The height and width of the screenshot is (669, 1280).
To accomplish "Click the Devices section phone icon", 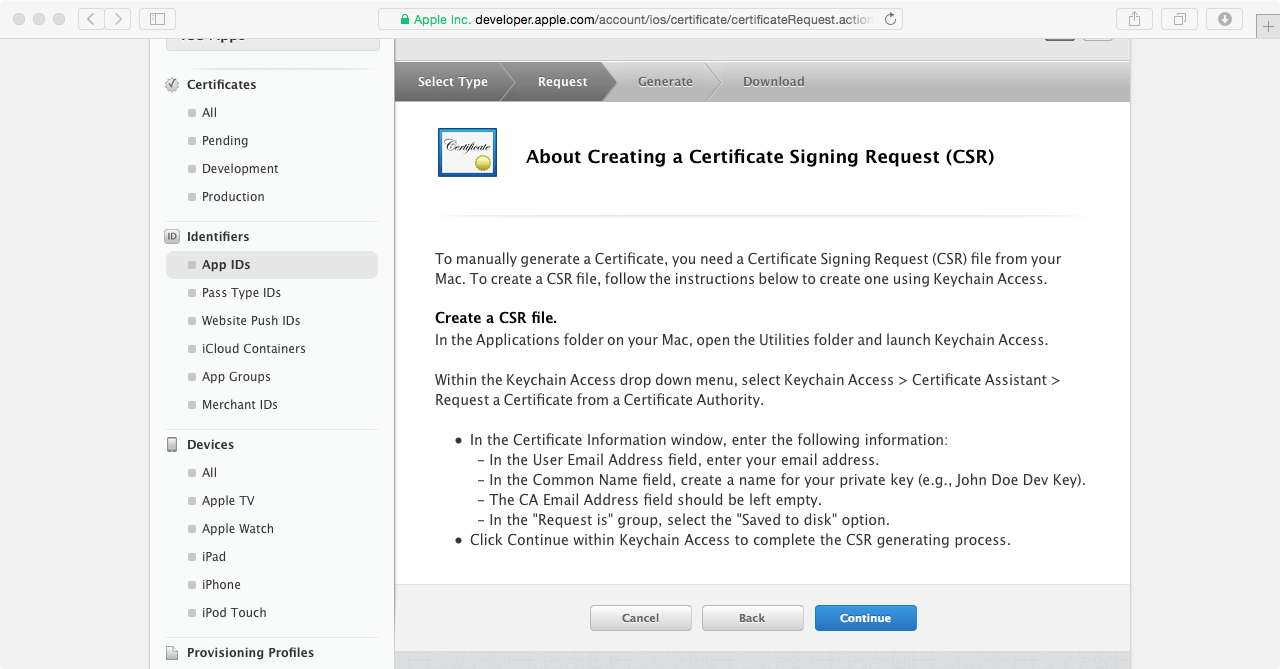I will click(x=172, y=445).
